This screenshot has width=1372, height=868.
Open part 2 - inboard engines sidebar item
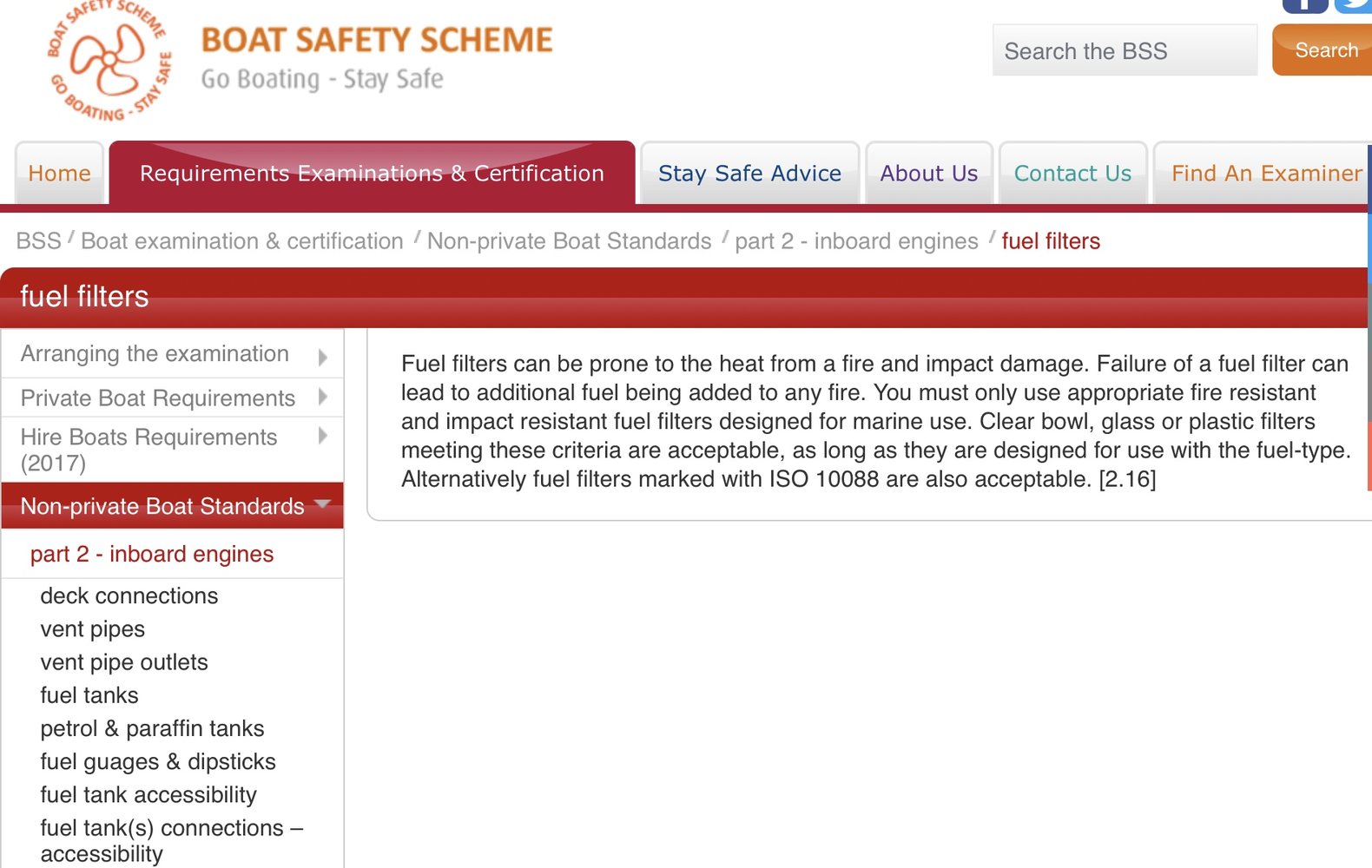(x=152, y=555)
